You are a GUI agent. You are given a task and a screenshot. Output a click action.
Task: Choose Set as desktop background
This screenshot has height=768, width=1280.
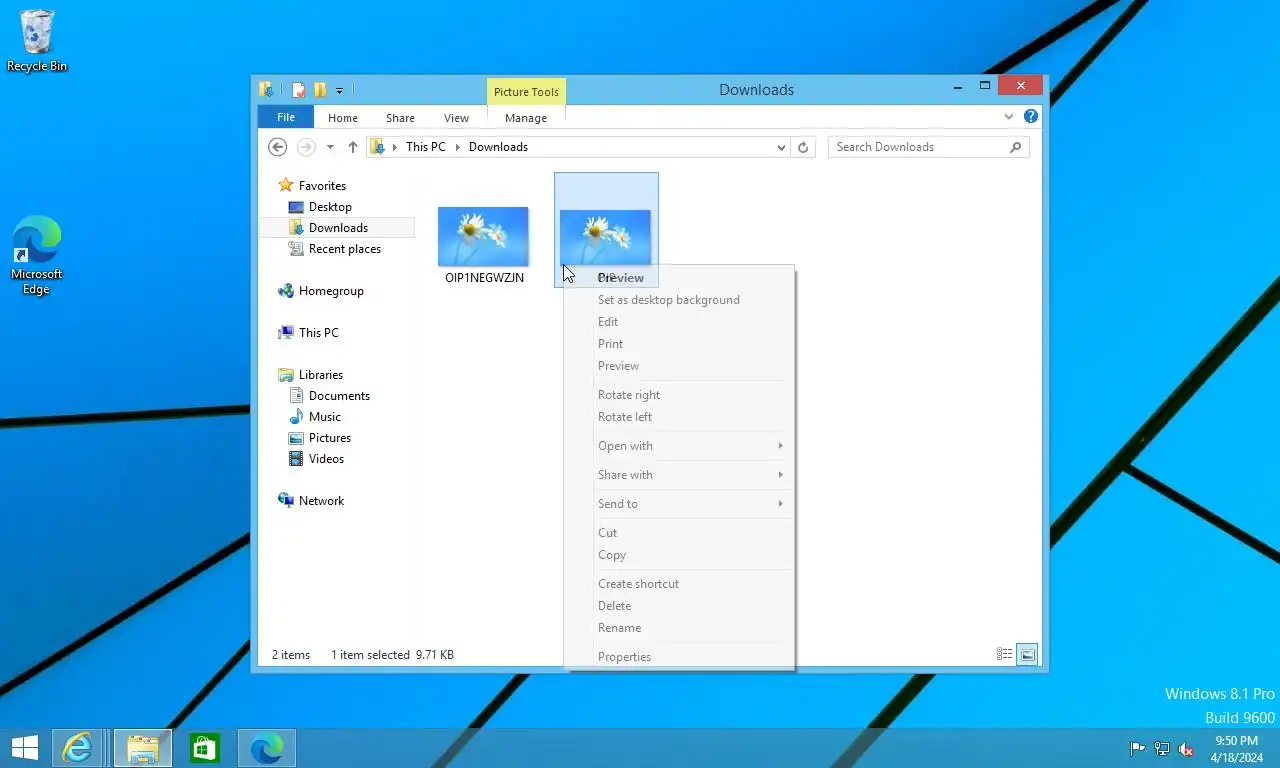(669, 300)
